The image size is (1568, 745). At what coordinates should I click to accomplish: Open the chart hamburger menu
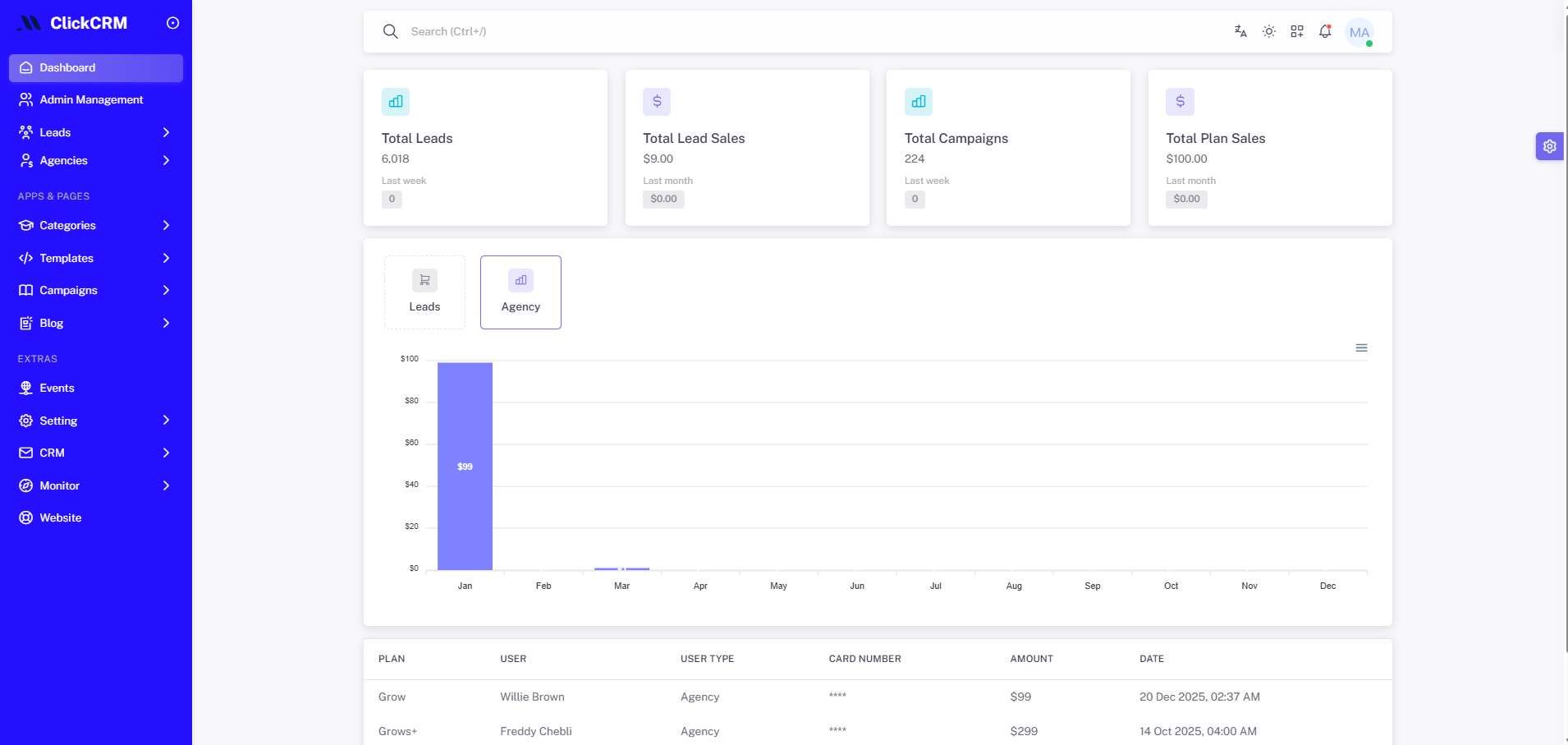click(x=1361, y=348)
